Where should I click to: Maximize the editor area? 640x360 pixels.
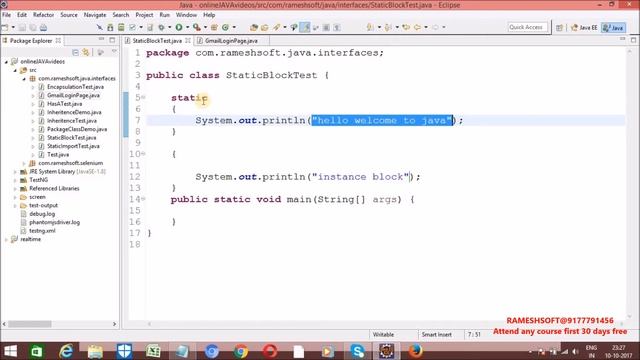click(633, 40)
